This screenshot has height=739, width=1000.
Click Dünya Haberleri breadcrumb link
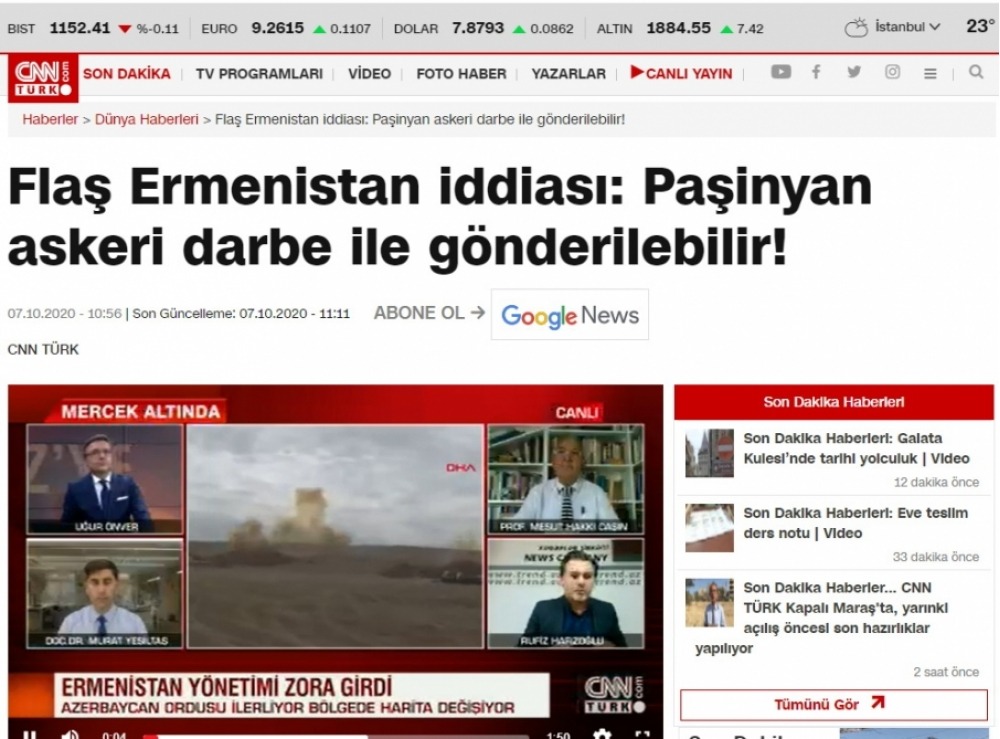[146, 119]
